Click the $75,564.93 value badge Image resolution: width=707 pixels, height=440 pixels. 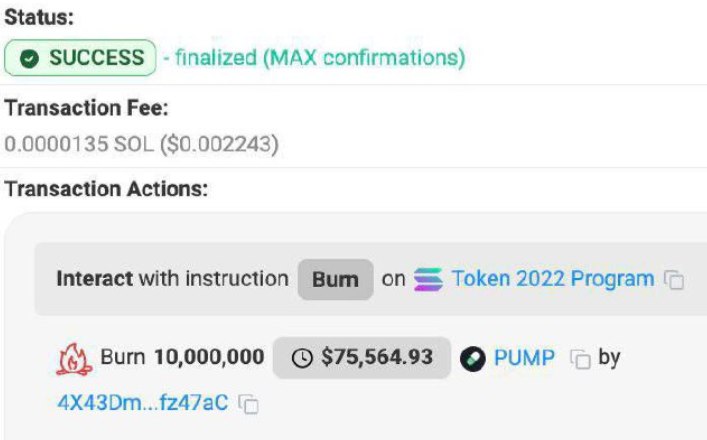(362, 358)
